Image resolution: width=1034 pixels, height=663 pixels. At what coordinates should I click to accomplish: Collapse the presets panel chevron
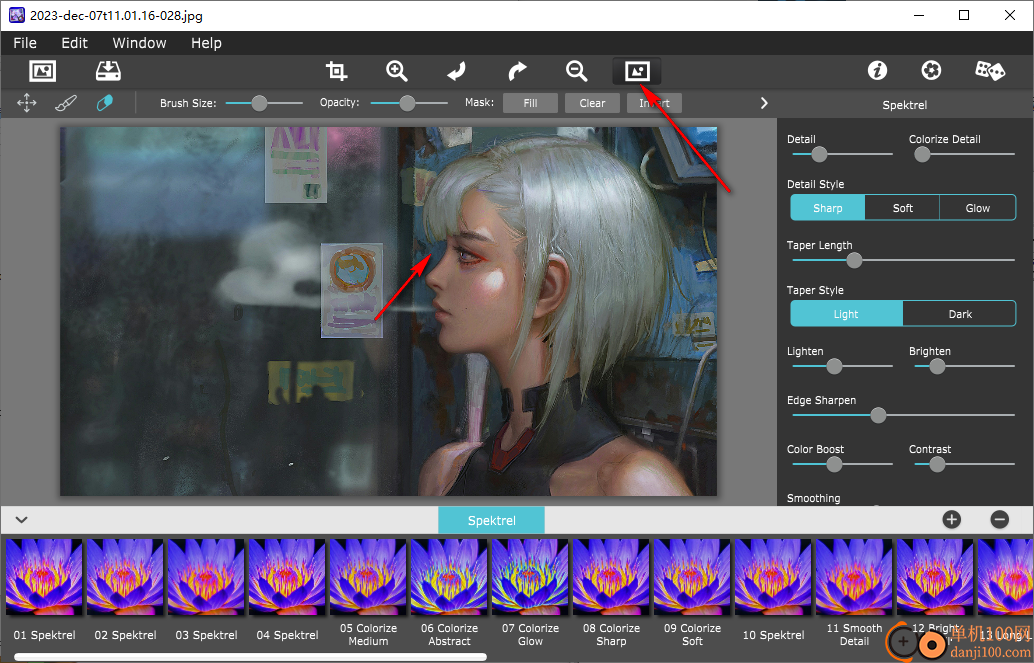tap(21, 520)
